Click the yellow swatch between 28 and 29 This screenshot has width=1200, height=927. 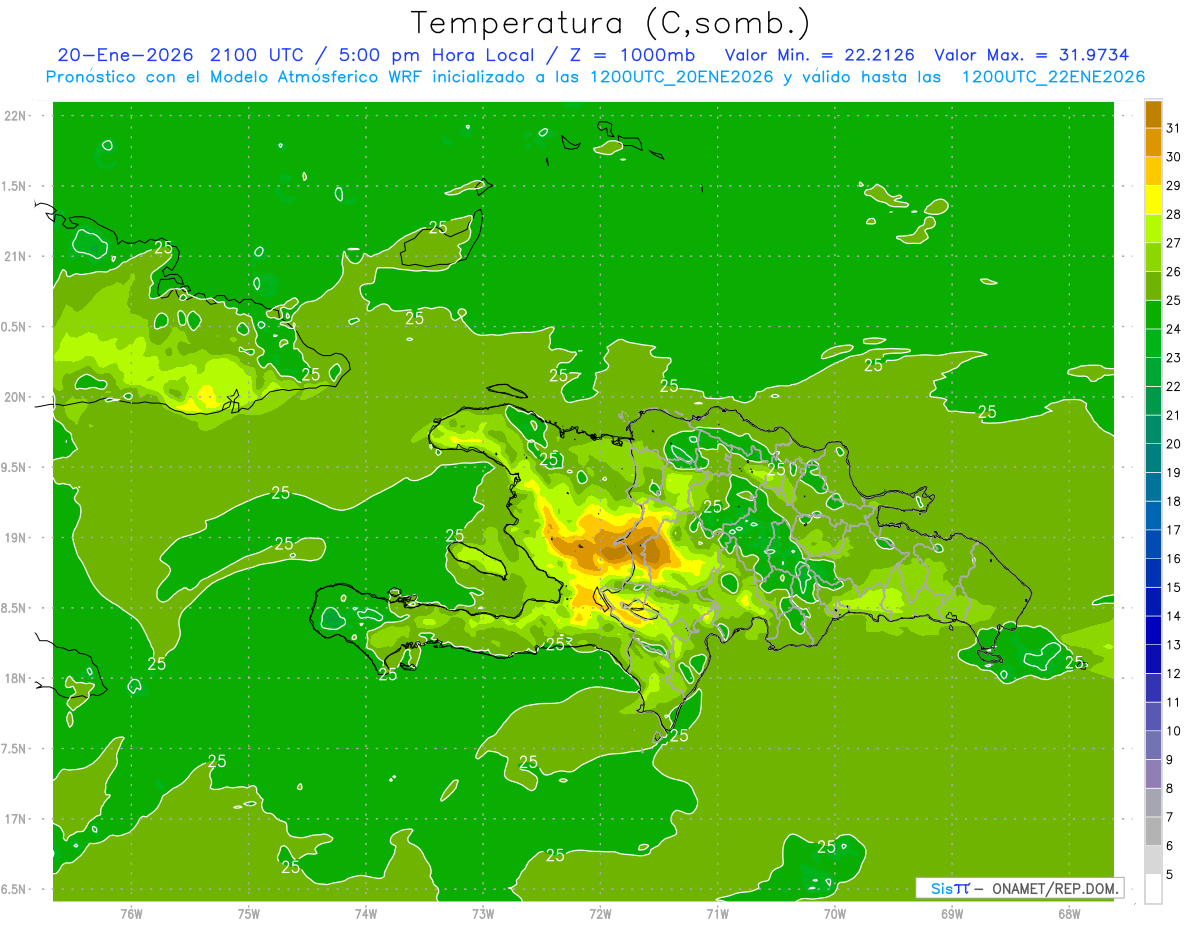1153,200
